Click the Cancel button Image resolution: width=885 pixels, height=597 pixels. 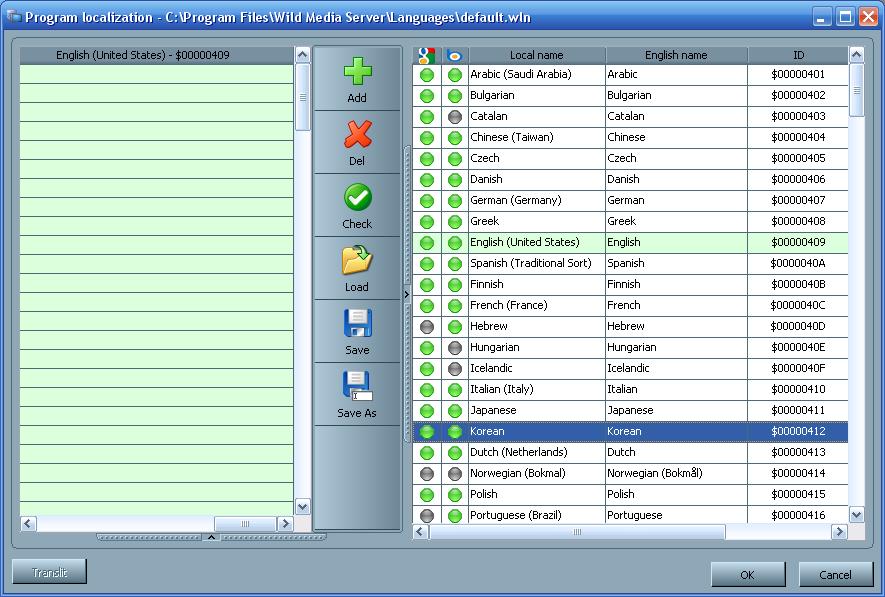point(835,575)
